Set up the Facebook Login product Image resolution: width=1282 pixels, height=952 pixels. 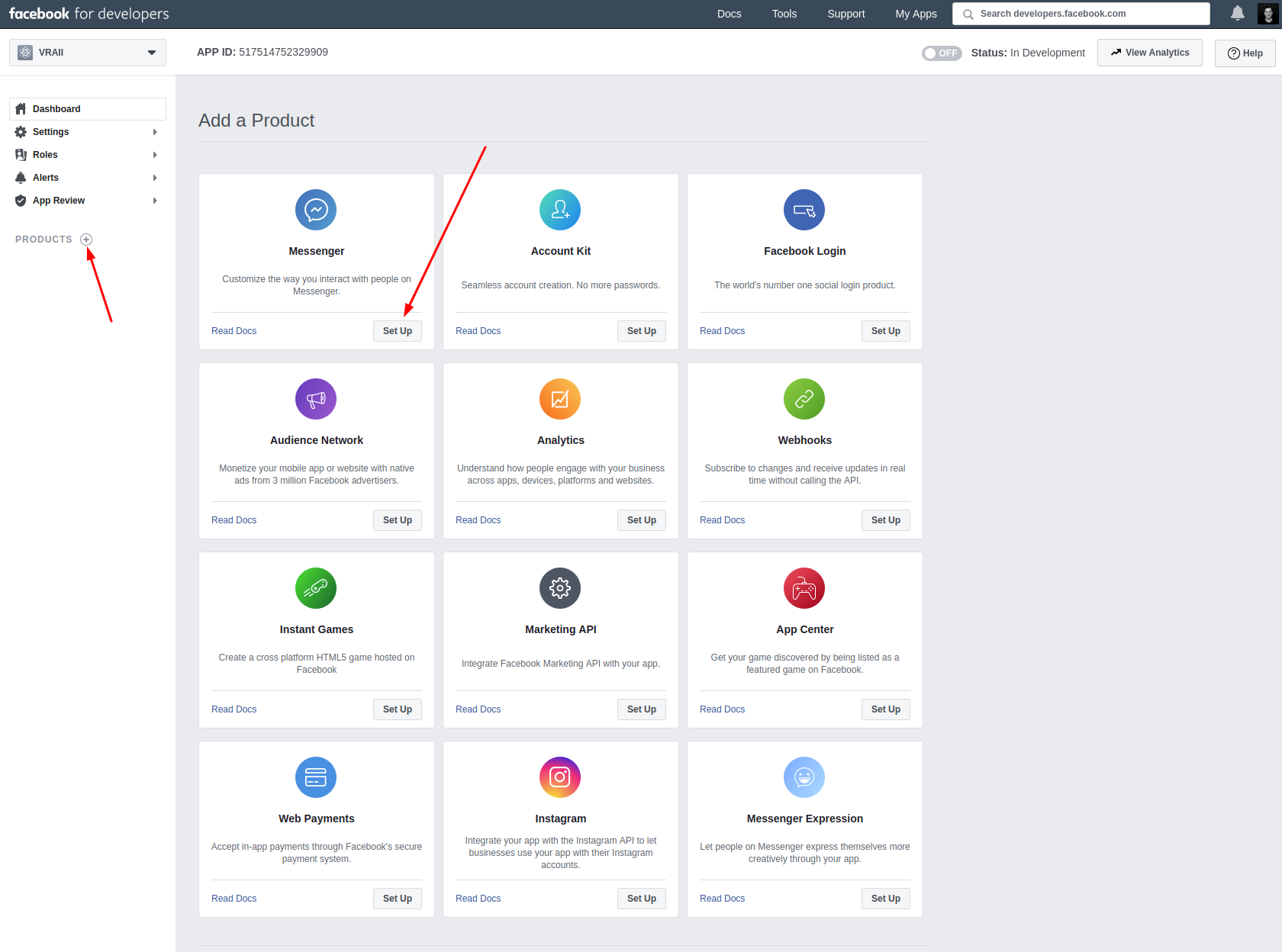pyautogui.click(x=886, y=331)
